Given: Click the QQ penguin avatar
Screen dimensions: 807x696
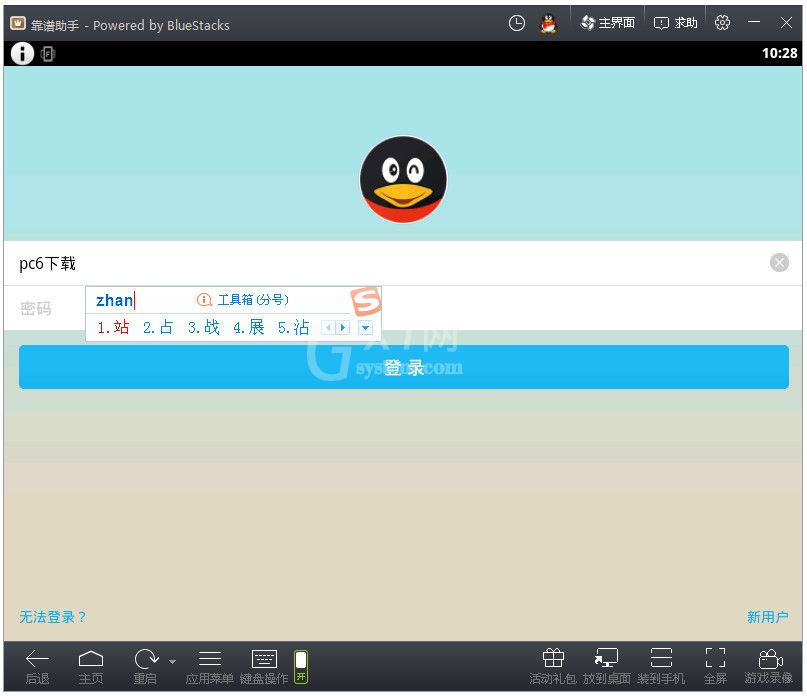Looking at the screenshot, I should tap(403, 179).
